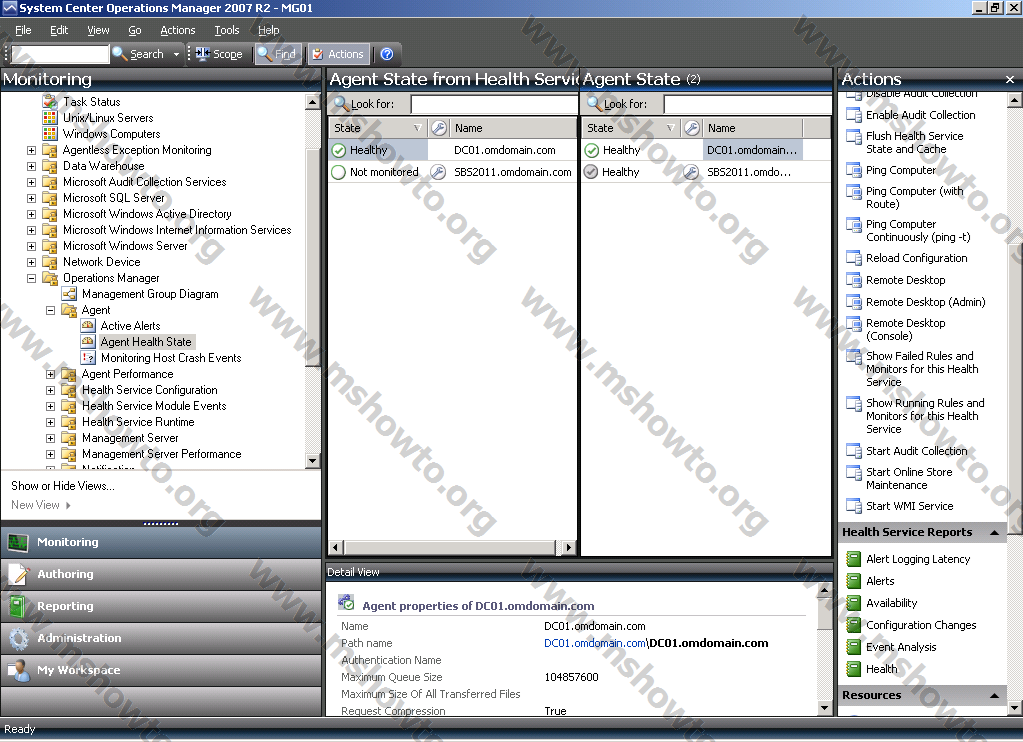
Task: Click the Windows Computers grid icon
Action: pos(50,134)
